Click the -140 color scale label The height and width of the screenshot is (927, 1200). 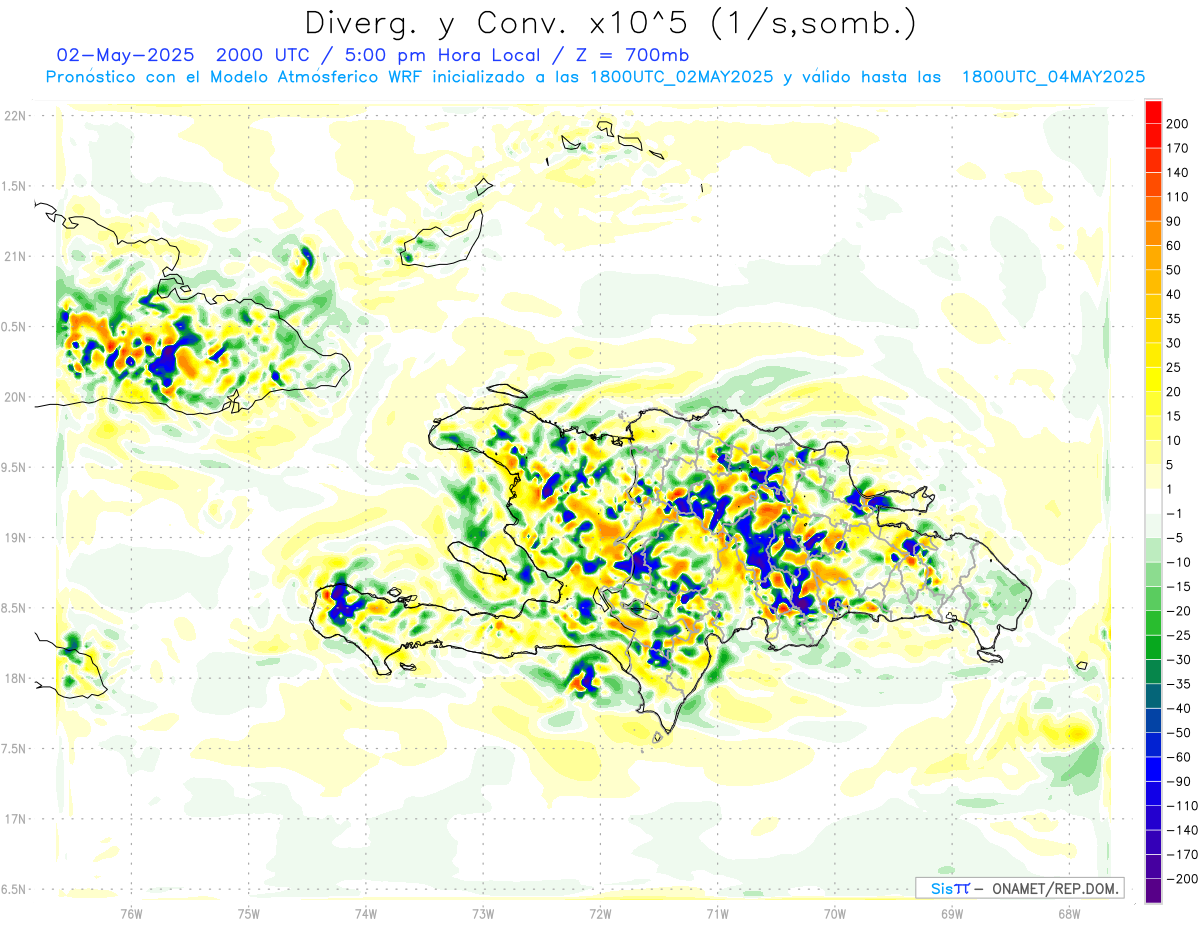coord(1182,830)
